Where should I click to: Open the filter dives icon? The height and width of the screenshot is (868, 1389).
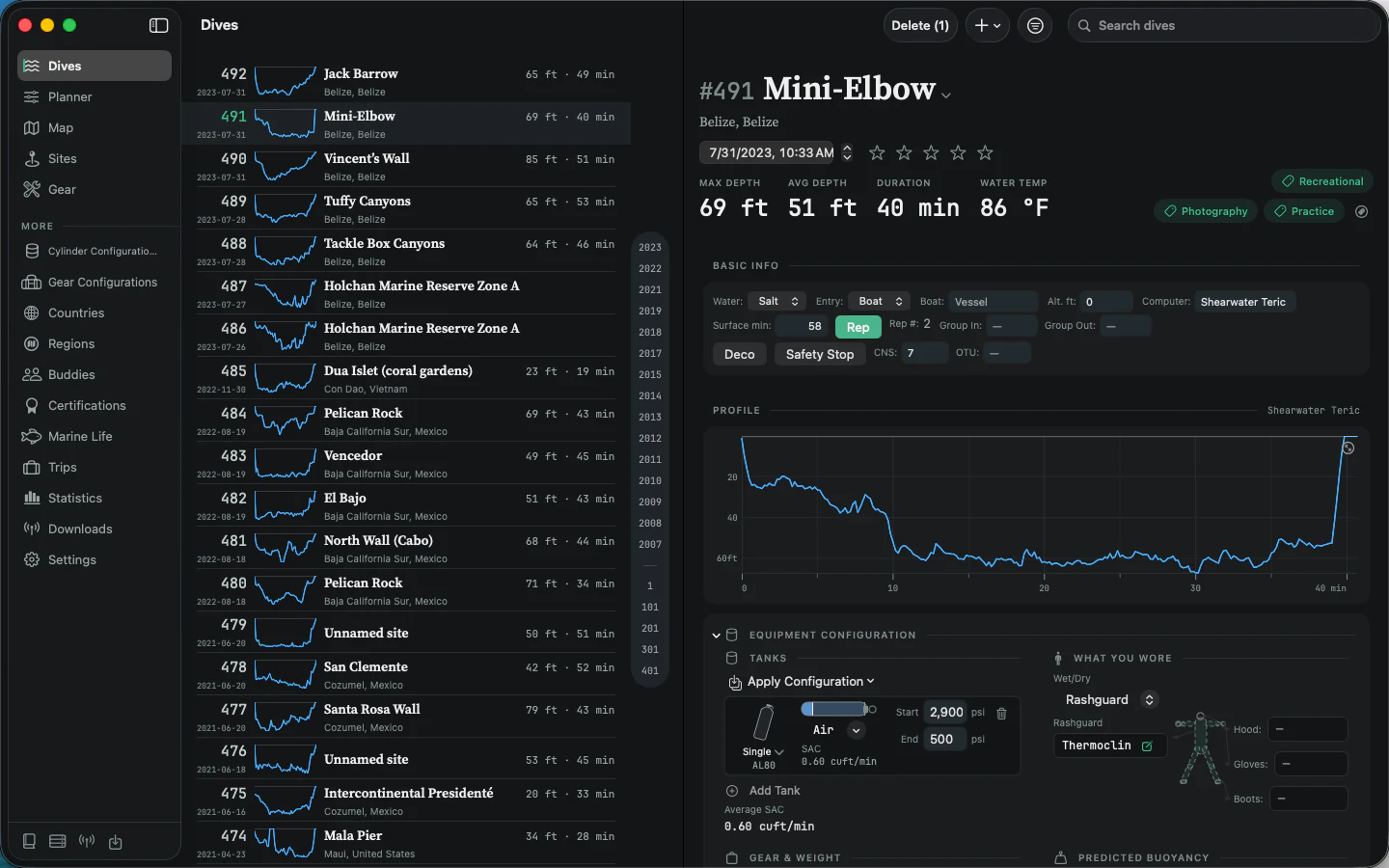[1035, 26]
